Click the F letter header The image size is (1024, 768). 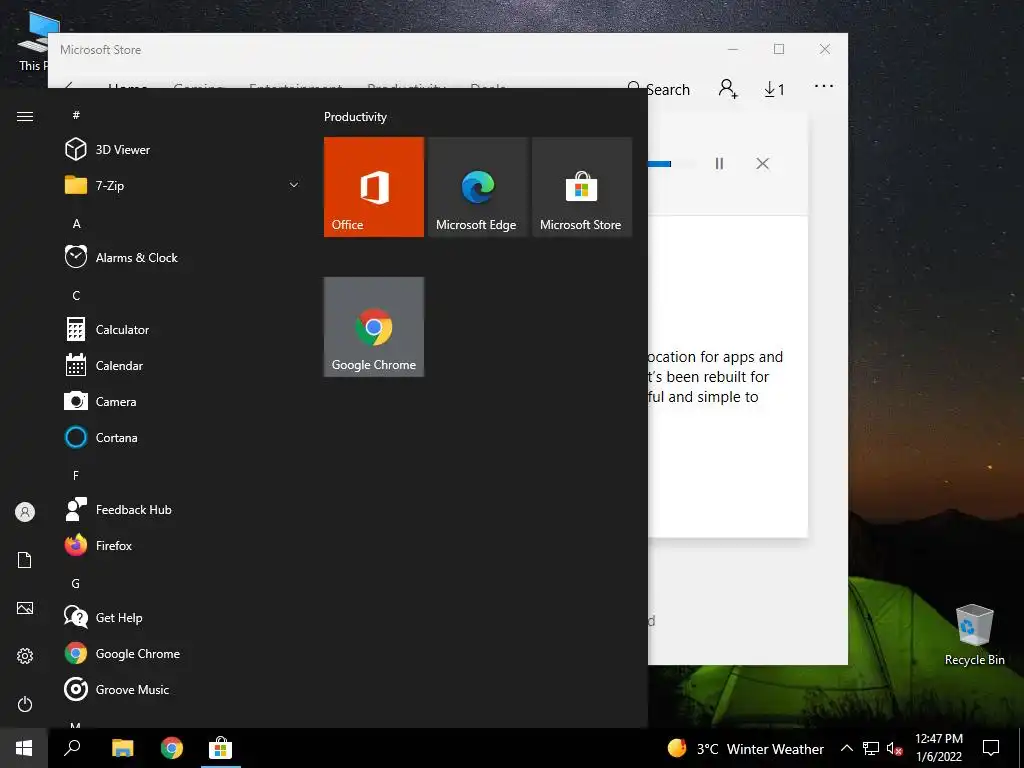tap(76, 475)
